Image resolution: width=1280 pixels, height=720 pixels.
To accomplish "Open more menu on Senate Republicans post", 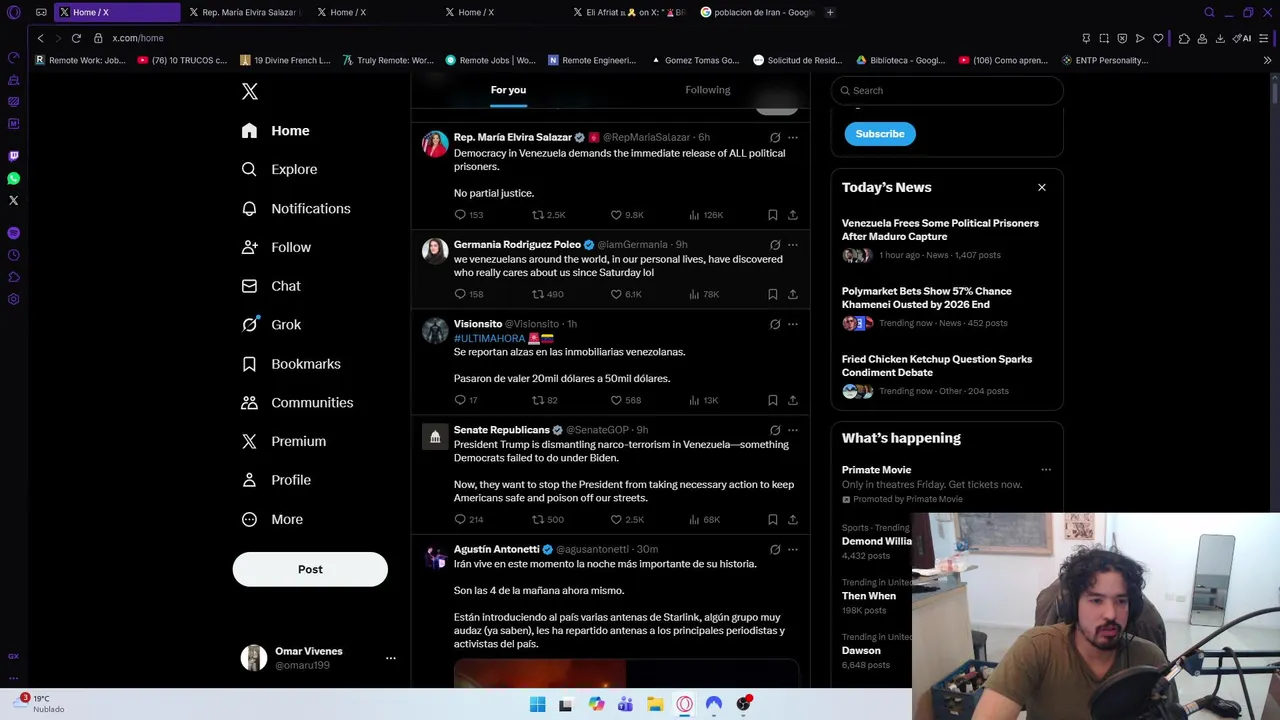I will (793, 430).
